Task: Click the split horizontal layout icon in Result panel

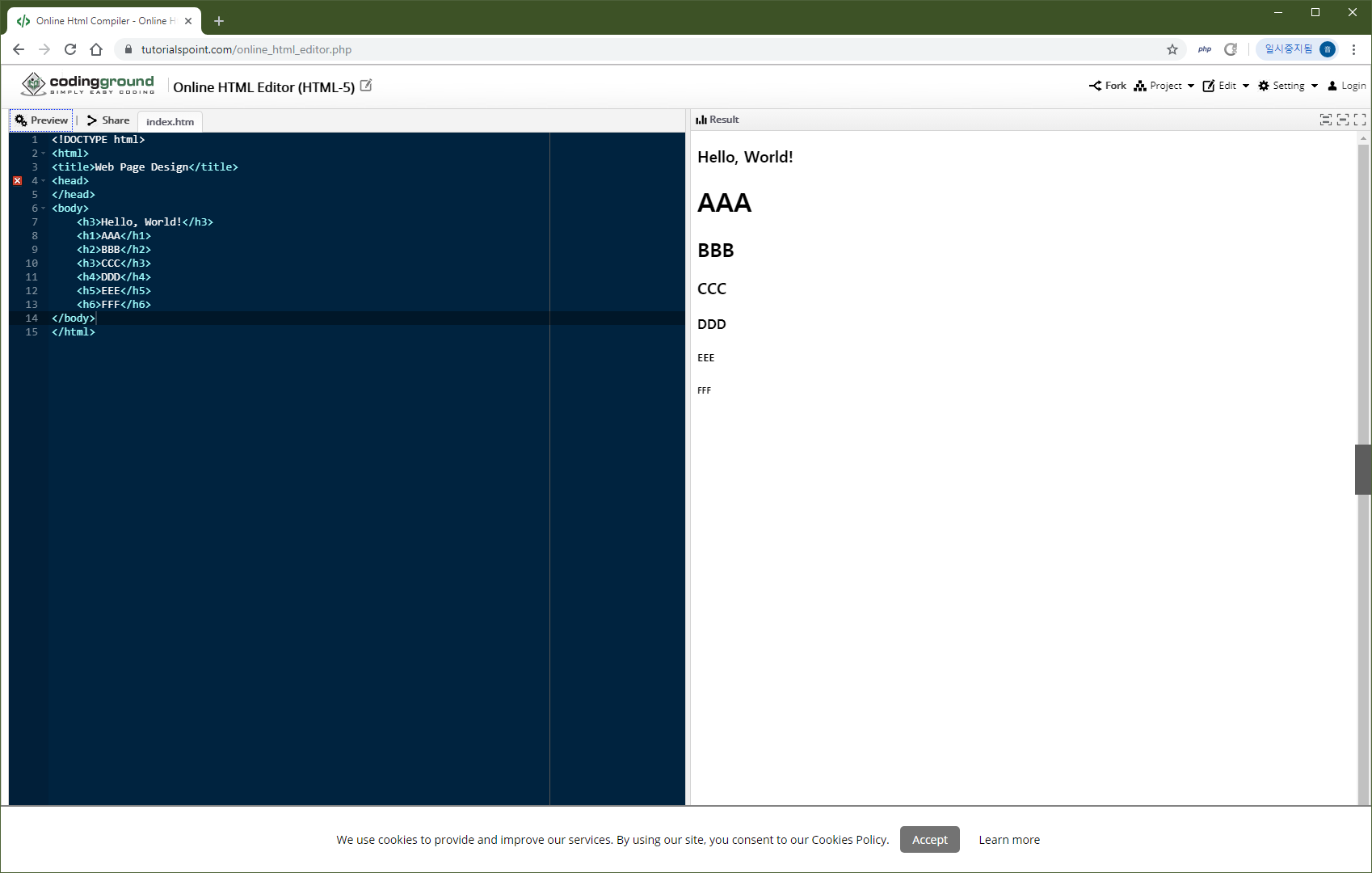Action: [x=1326, y=120]
